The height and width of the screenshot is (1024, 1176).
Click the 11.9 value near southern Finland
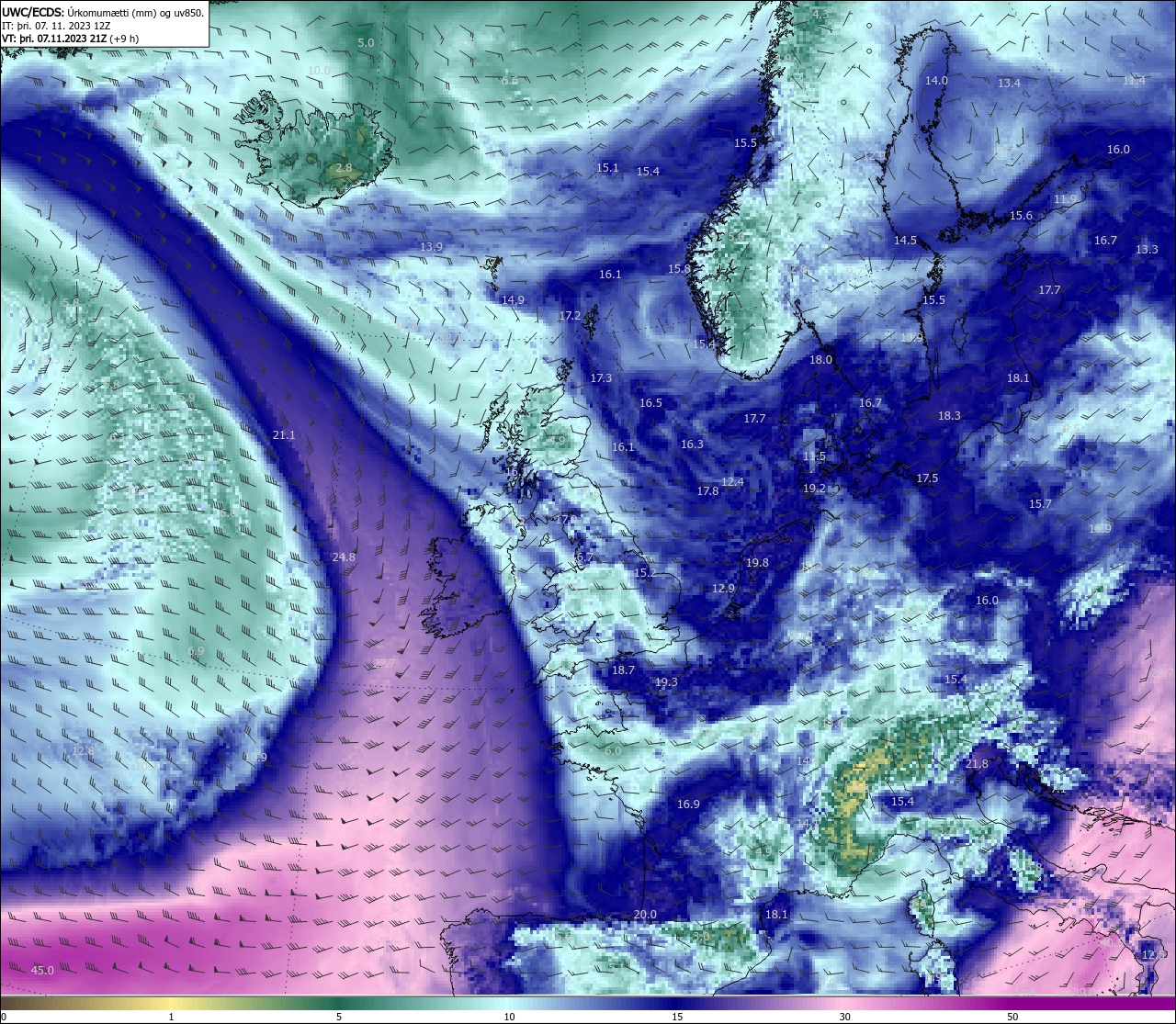pyautogui.click(x=1065, y=198)
